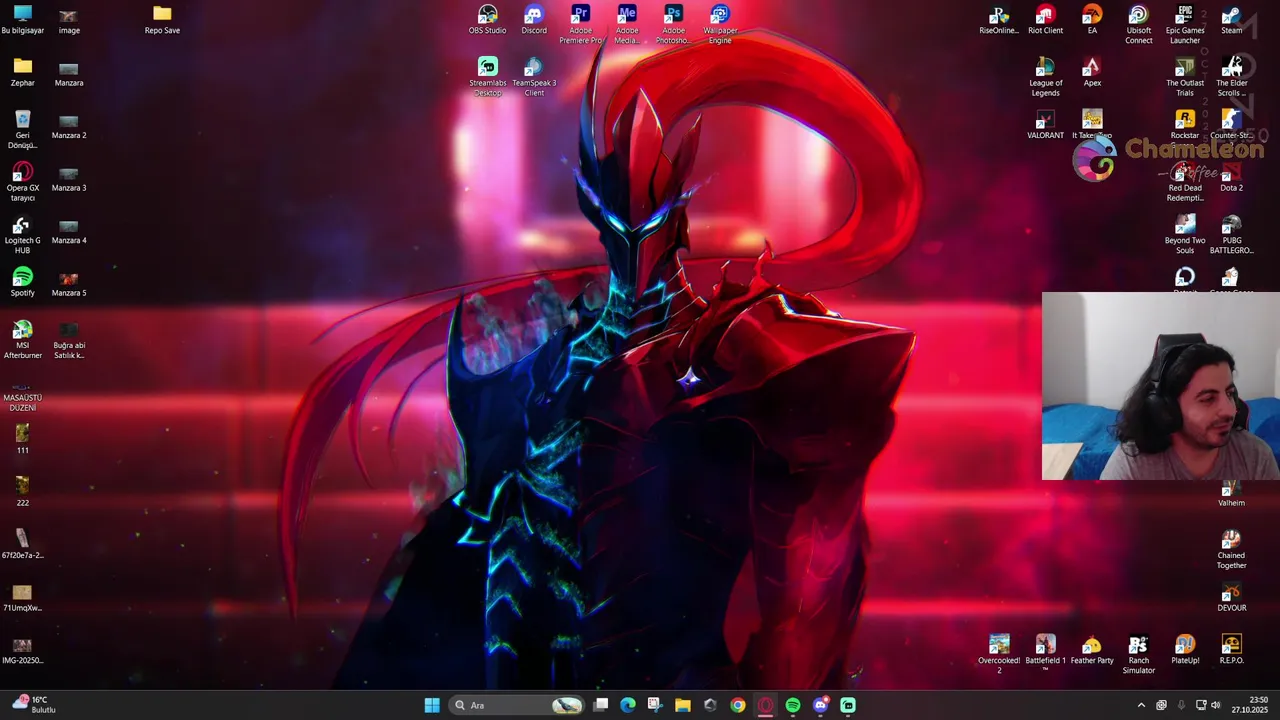
Task: Select the PlateUp! desktop icon
Action: pyautogui.click(x=1185, y=650)
